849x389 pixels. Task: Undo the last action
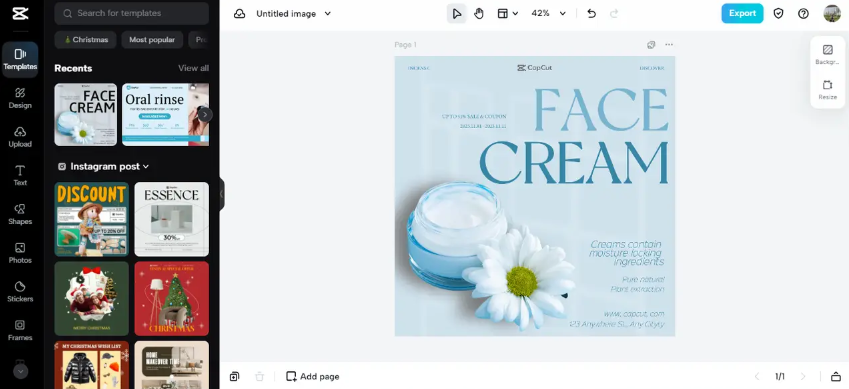591,14
